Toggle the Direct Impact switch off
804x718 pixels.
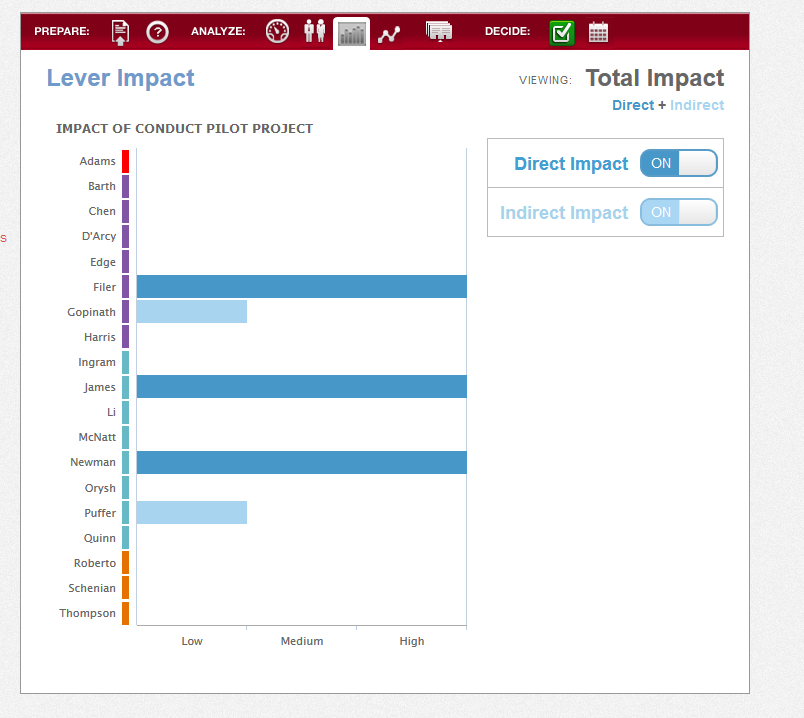click(x=678, y=163)
